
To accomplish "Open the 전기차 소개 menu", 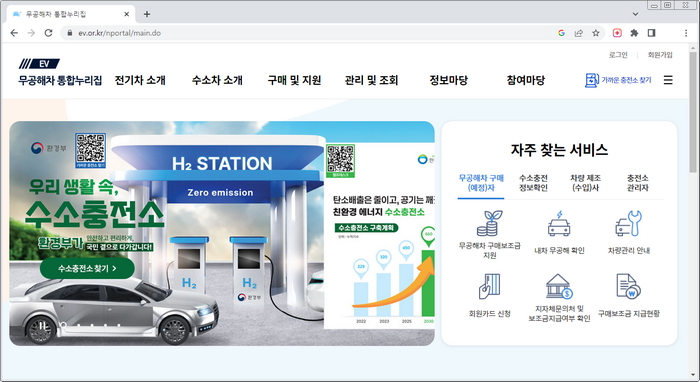I will (140, 80).
